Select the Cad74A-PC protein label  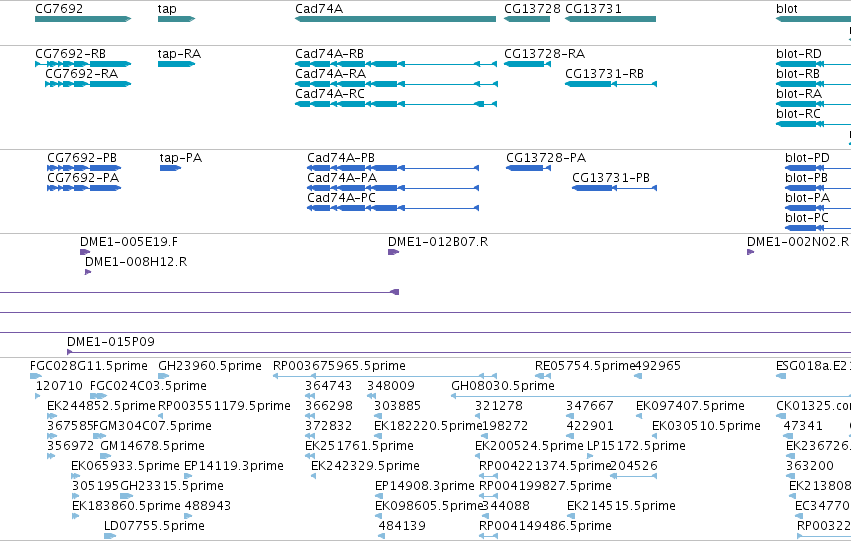pyautogui.click(x=341, y=198)
